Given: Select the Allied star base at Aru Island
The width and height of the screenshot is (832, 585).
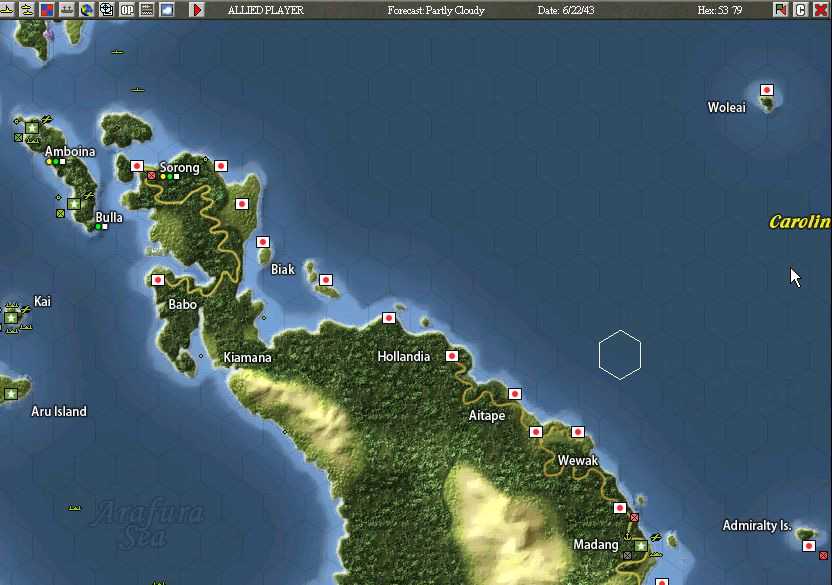Looking at the screenshot, I should [11, 394].
